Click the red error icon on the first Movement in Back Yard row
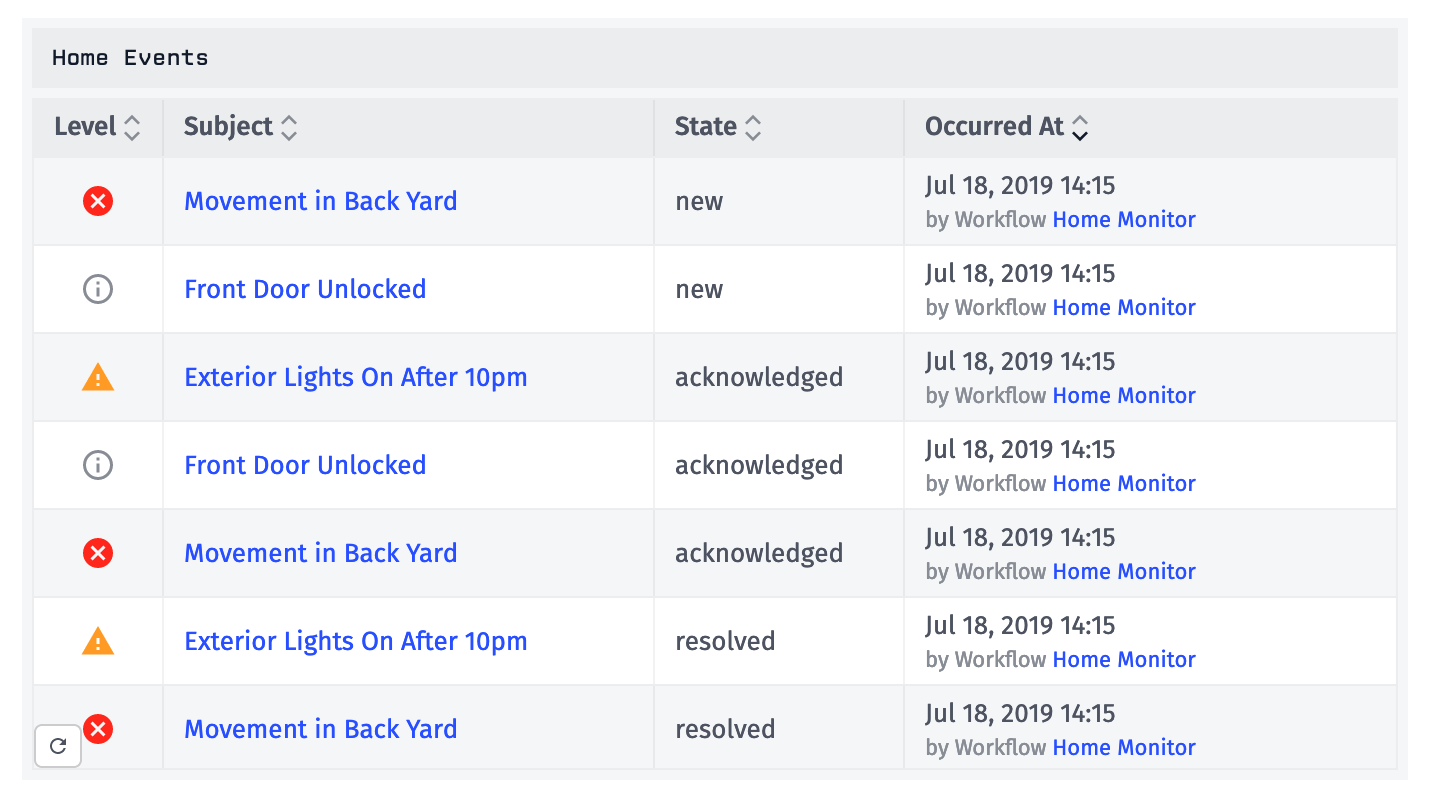This screenshot has width=1432, height=802. [x=97, y=201]
